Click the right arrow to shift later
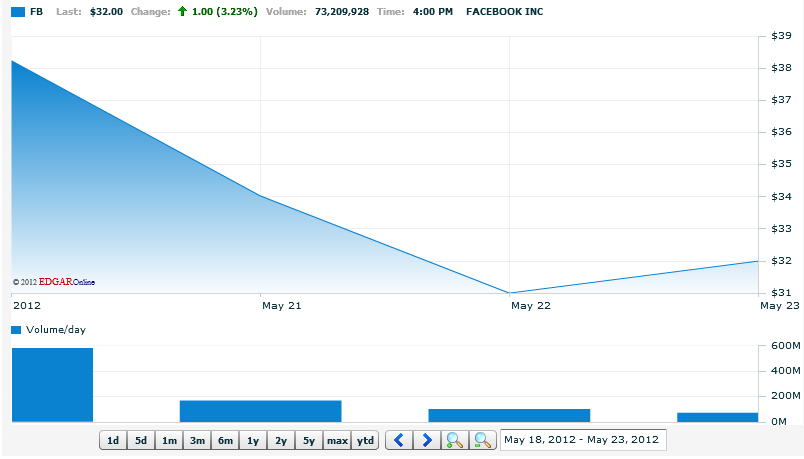 427,440
